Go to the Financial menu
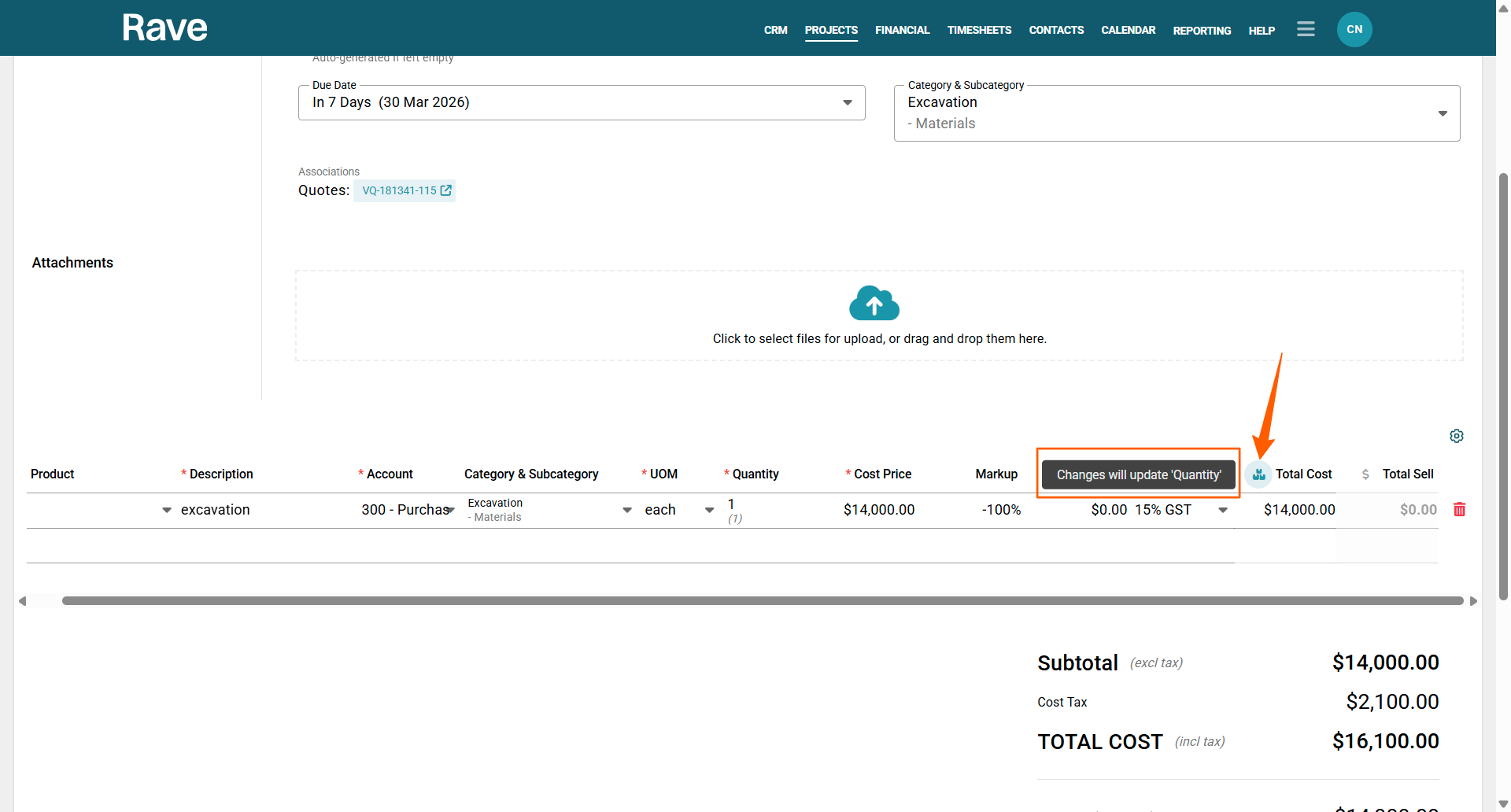The height and width of the screenshot is (812, 1511). (902, 30)
